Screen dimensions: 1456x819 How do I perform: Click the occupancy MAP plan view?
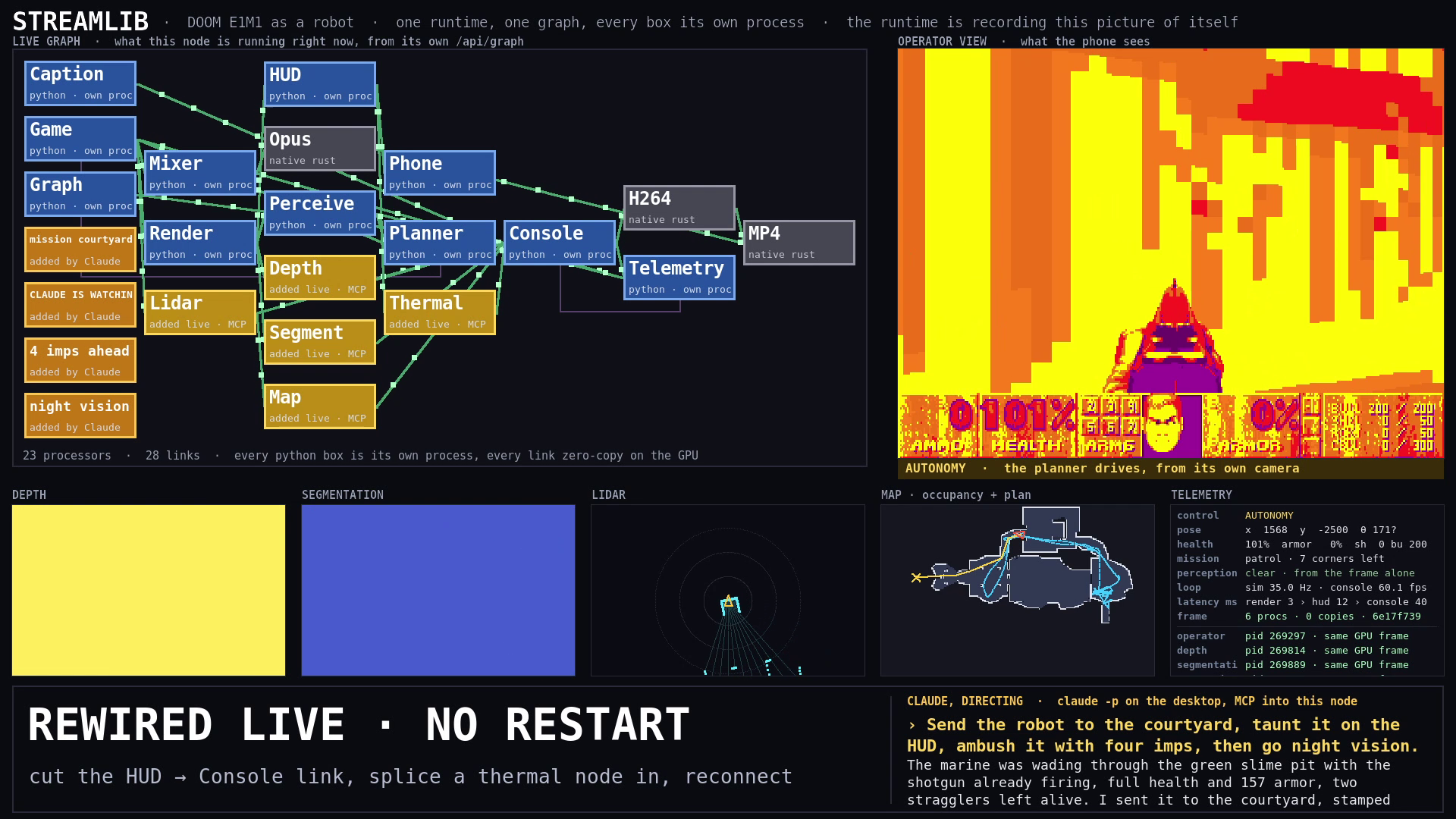(x=1018, y=590)
